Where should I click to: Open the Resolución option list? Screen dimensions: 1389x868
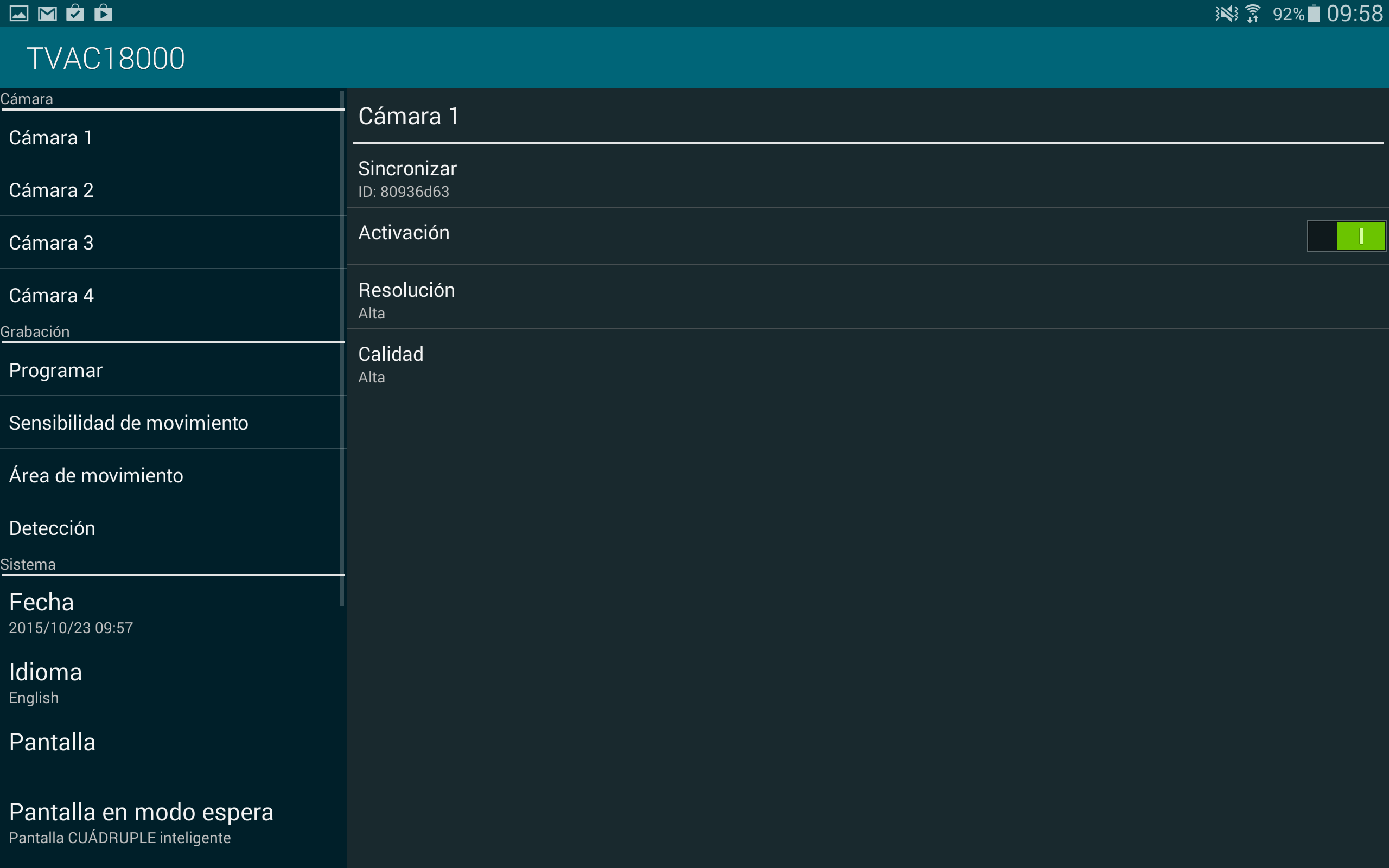pyautogui.click(x=868, y=297)
